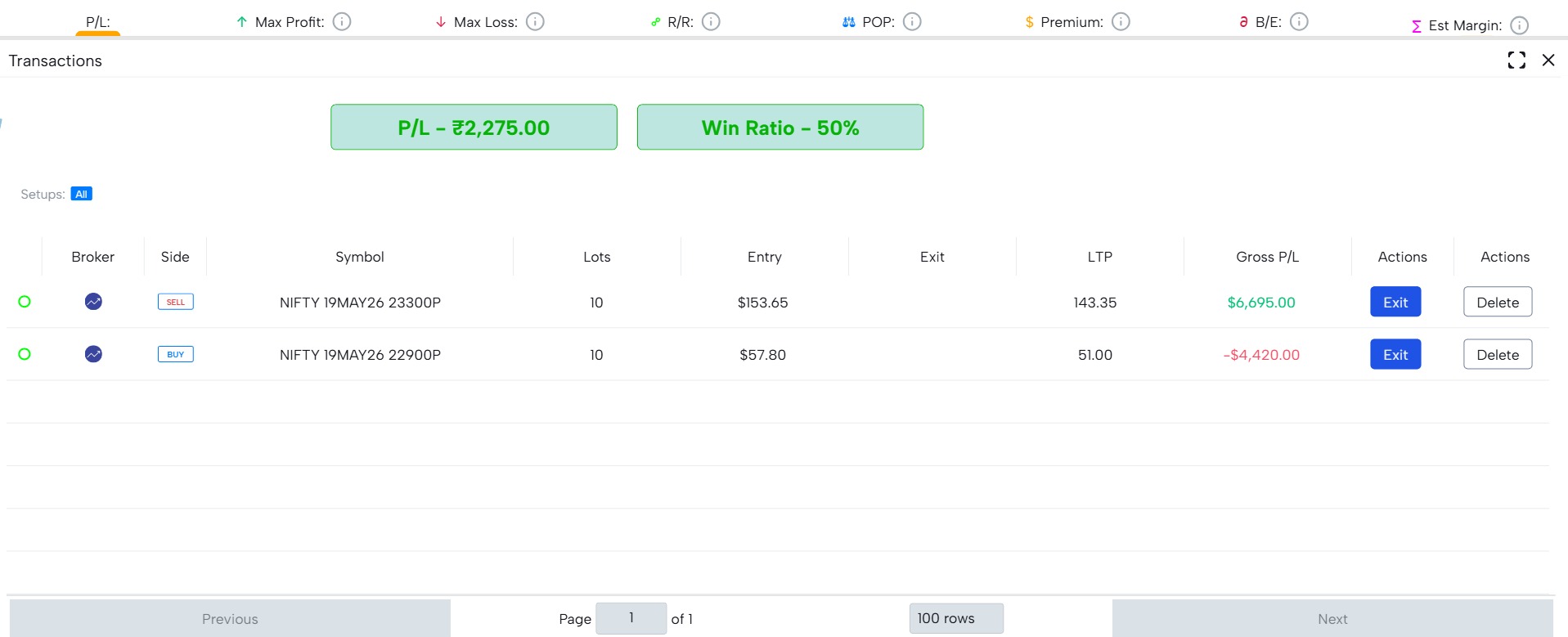Click the Est Margin info icon
Screen dimensions: 1568x637
point(1519,25)
